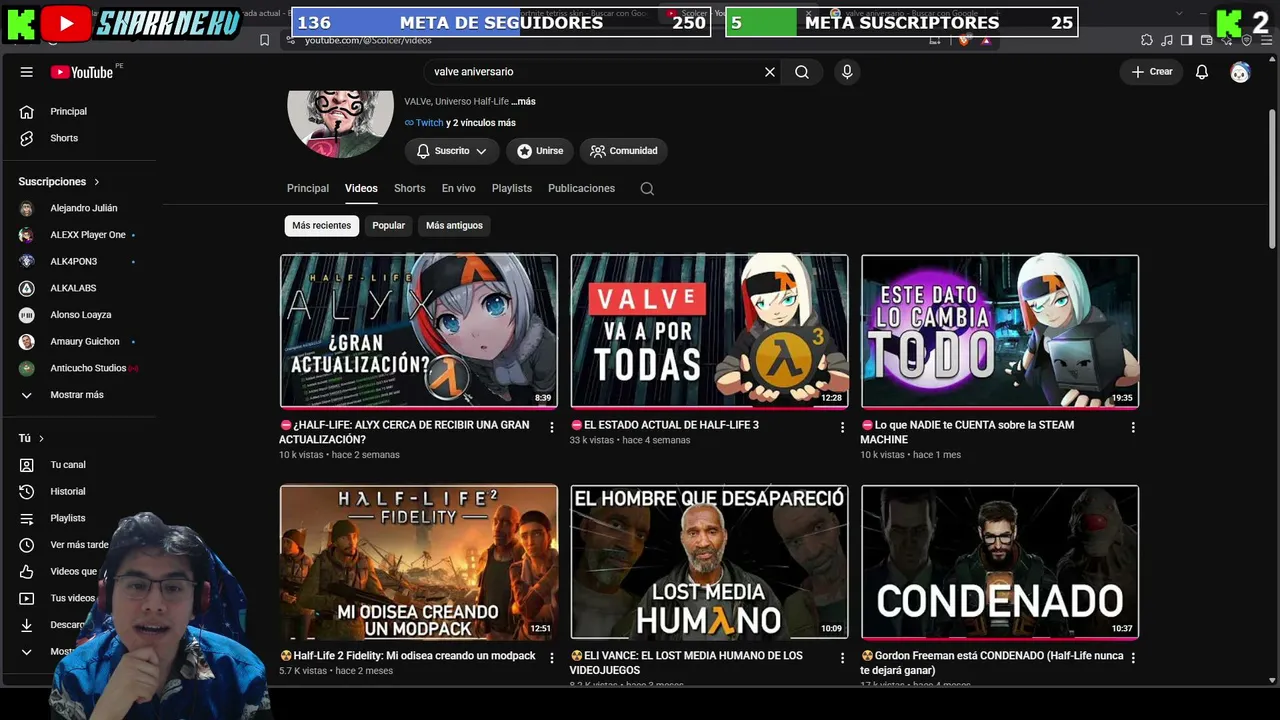
Task: Clear the search text with the X
Action: coord(770,72)
